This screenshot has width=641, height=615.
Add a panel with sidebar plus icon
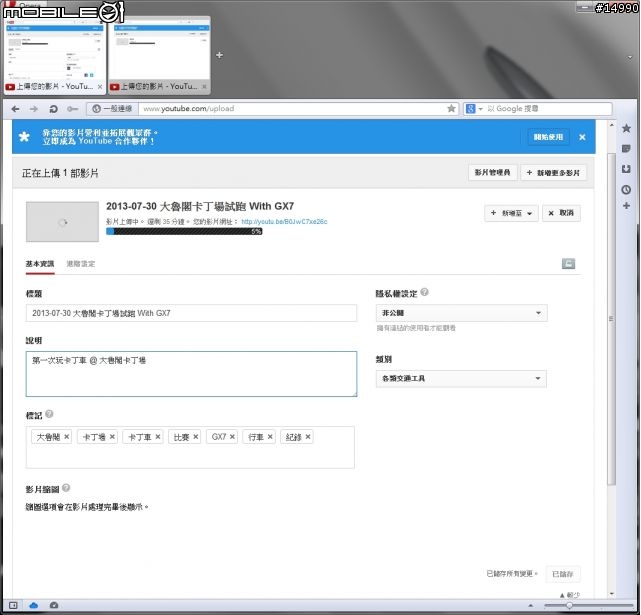(626, 206)
